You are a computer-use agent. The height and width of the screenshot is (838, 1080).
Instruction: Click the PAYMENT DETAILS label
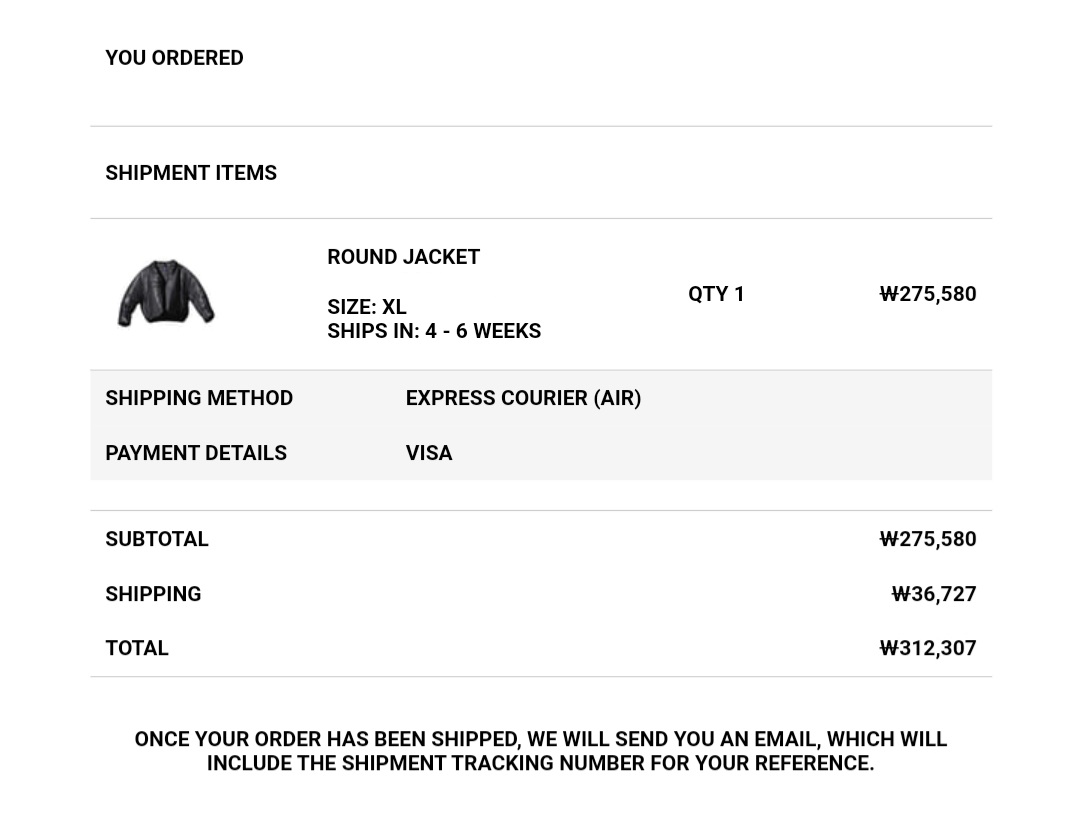pos(196,453)
